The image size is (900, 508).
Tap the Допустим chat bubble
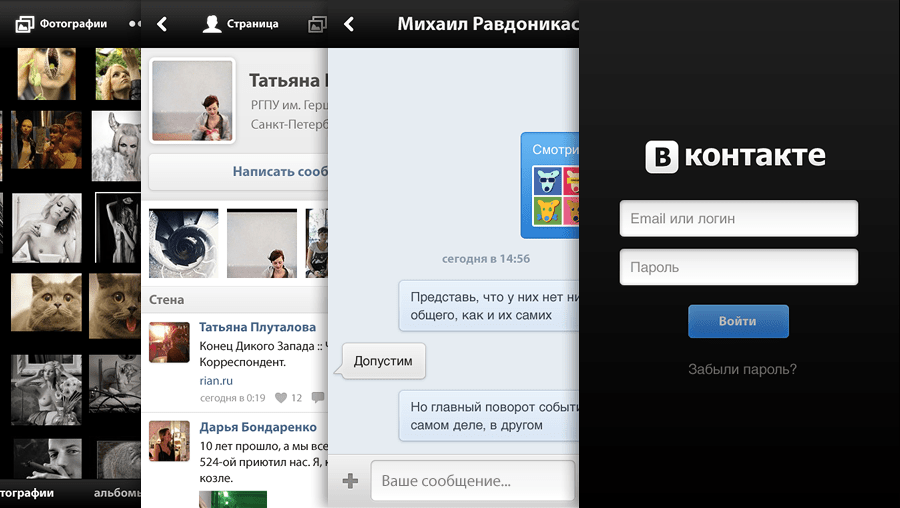click(383, 361)
